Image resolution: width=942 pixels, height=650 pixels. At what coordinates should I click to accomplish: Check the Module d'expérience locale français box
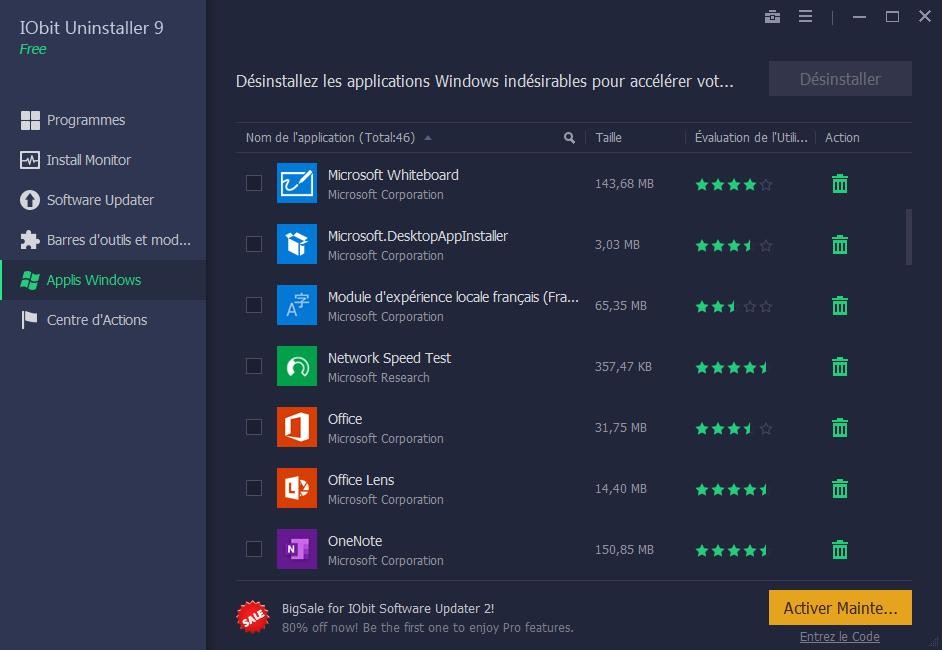(x=254, y=305)
